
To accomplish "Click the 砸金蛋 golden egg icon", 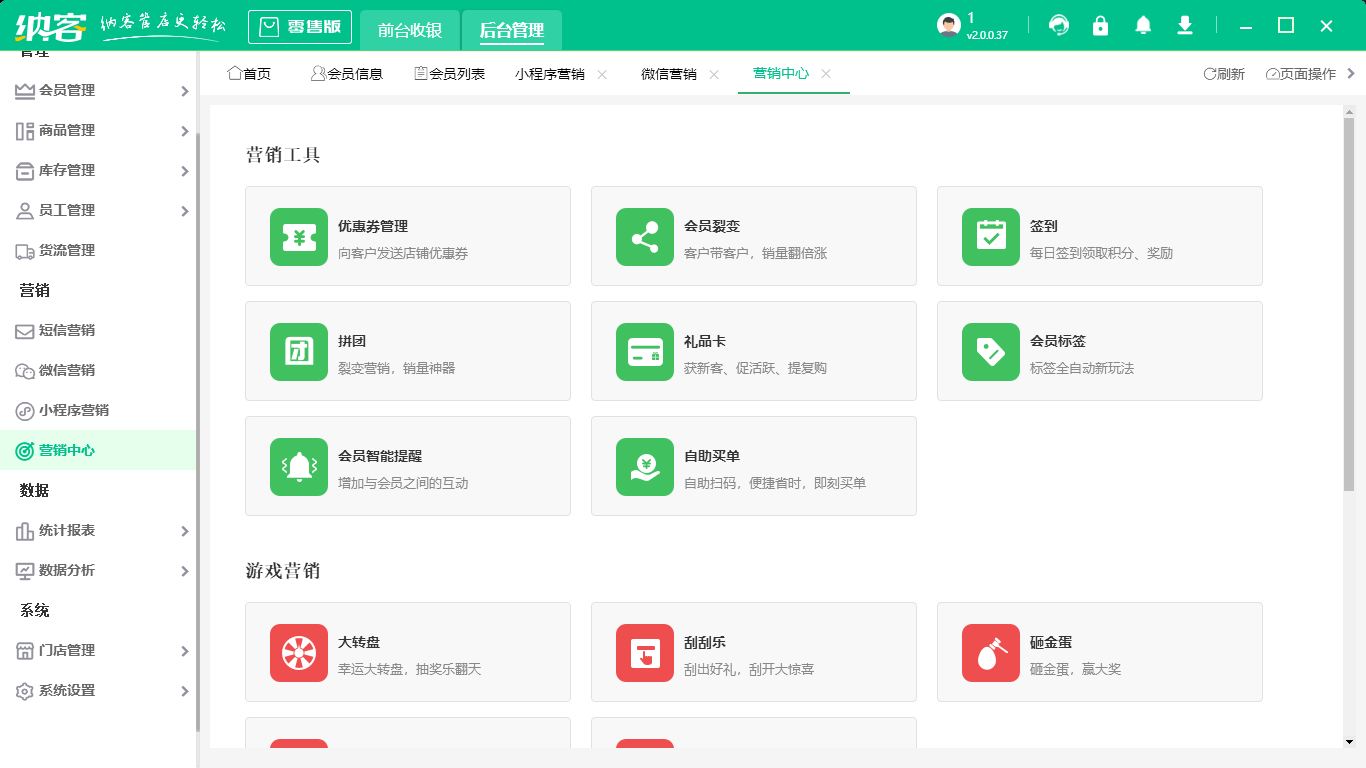I will 990,653.
